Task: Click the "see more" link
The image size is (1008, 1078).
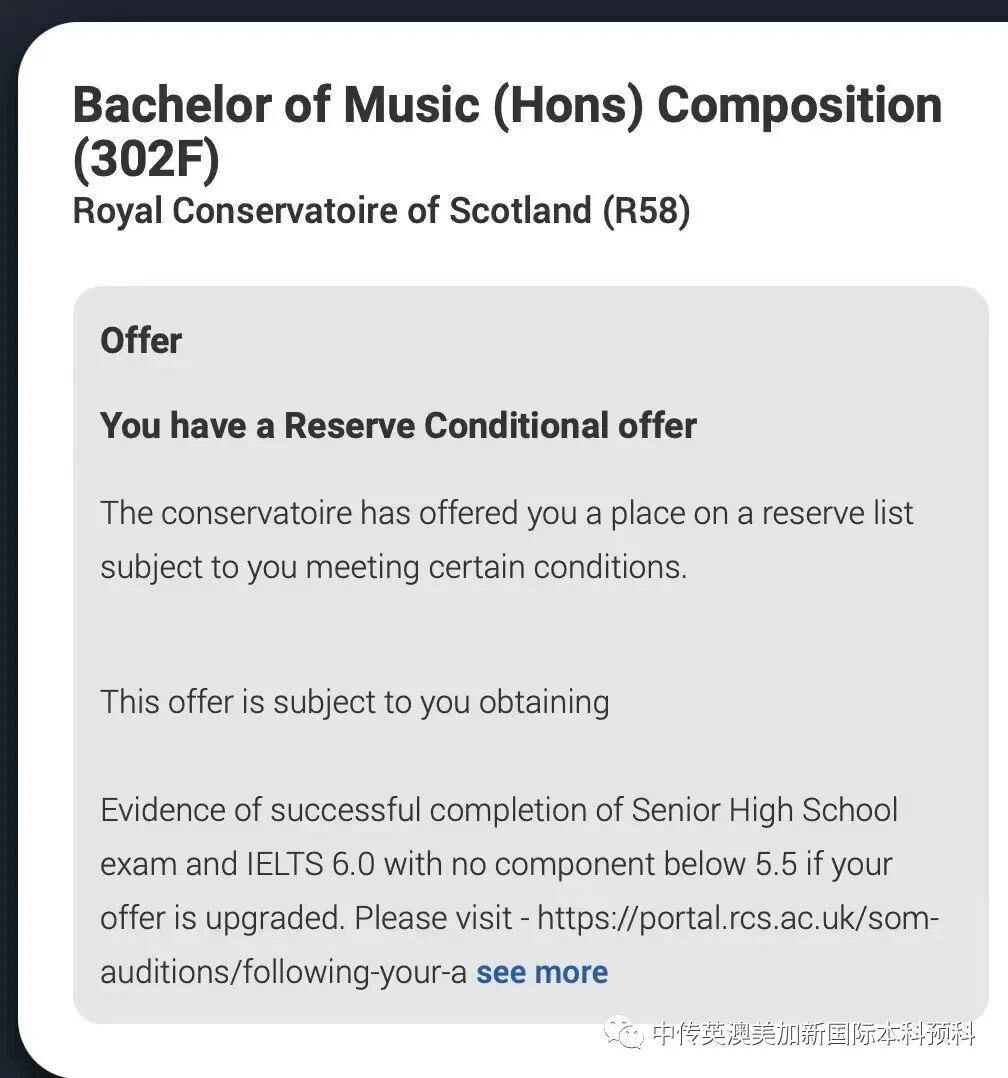Action: coord(541,972)
